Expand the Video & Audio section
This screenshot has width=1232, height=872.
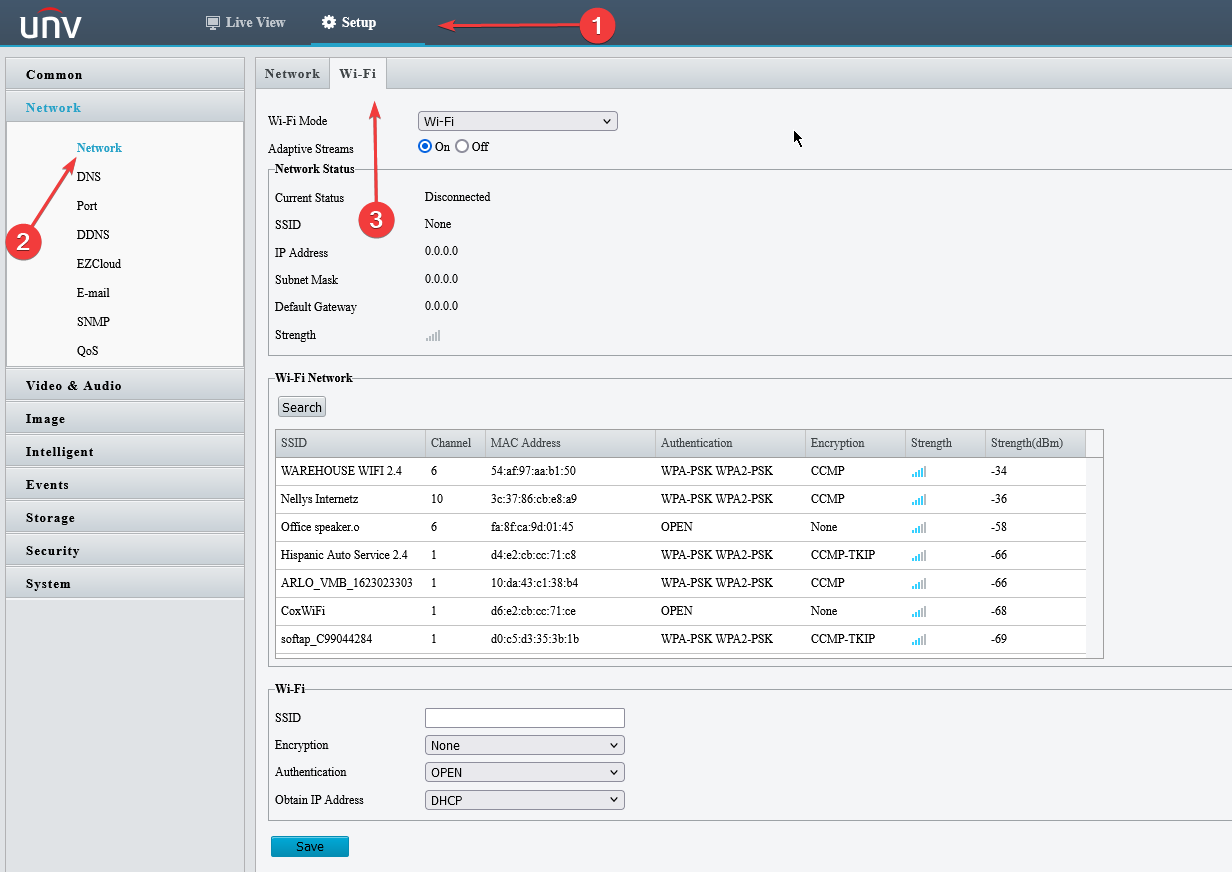(x=125, y=385)
